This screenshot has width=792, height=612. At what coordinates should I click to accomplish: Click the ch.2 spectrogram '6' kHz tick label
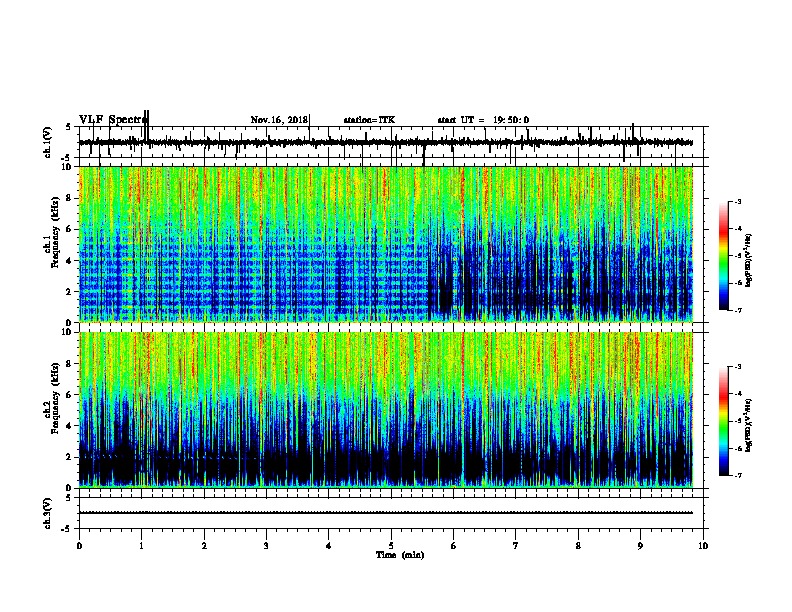coord(70,395)
